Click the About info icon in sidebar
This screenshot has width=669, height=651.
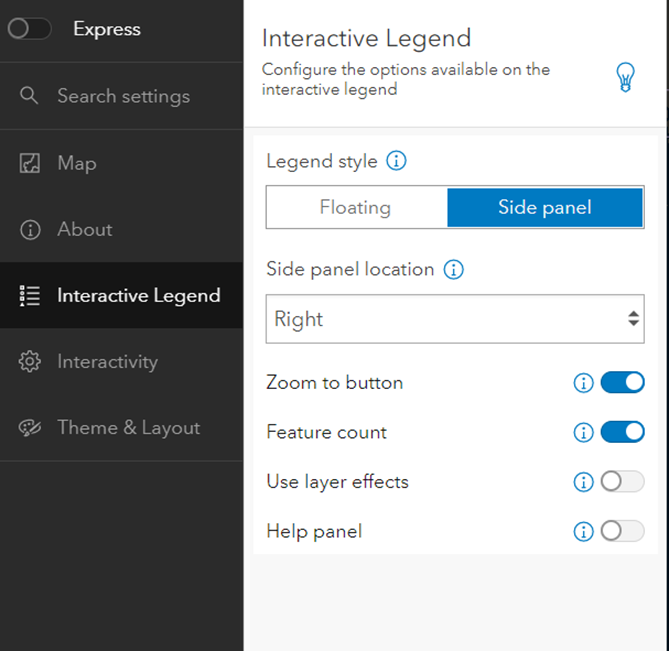tap(30, 230)
